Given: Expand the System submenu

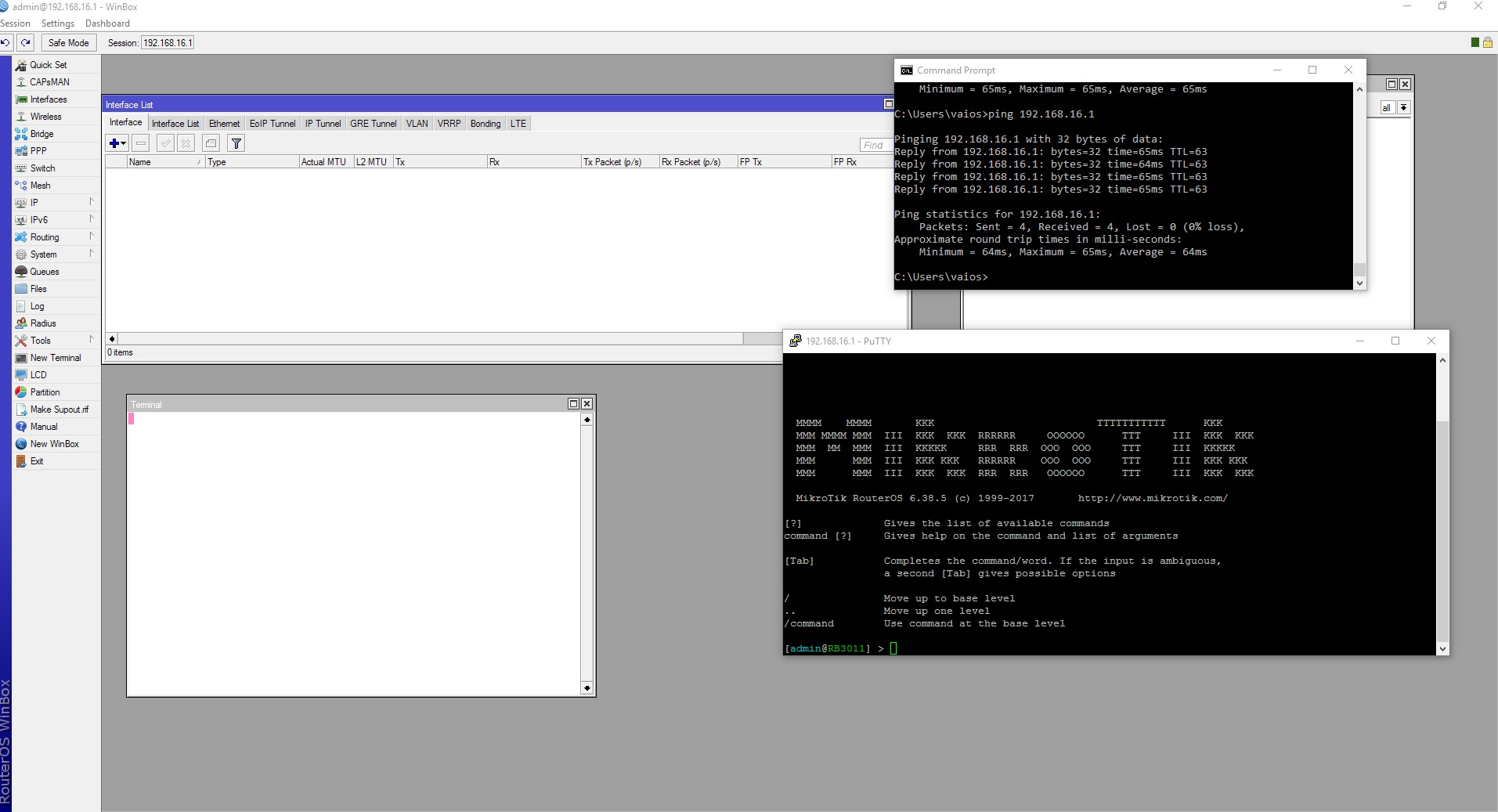Looking at the screenshot, I should 56,254.
